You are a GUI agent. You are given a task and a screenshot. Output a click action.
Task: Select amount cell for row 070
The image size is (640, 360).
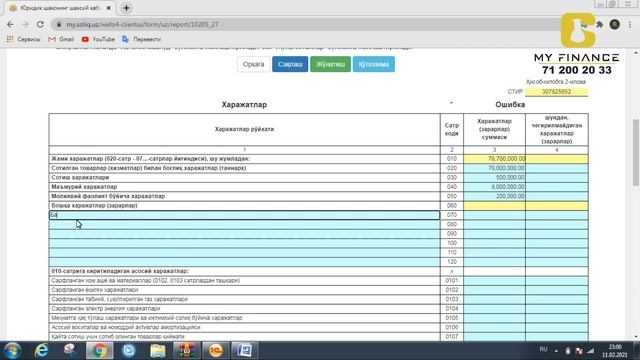pyautogui.click(x=494, y=215)
